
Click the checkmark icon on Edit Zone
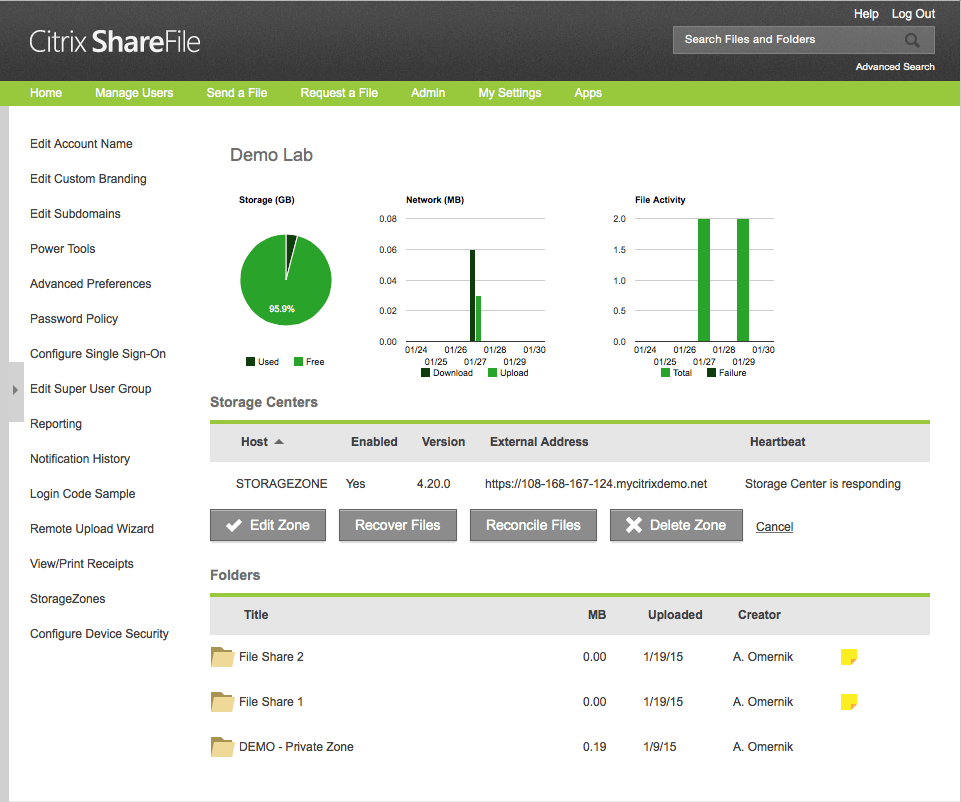(x=234, y=525)
